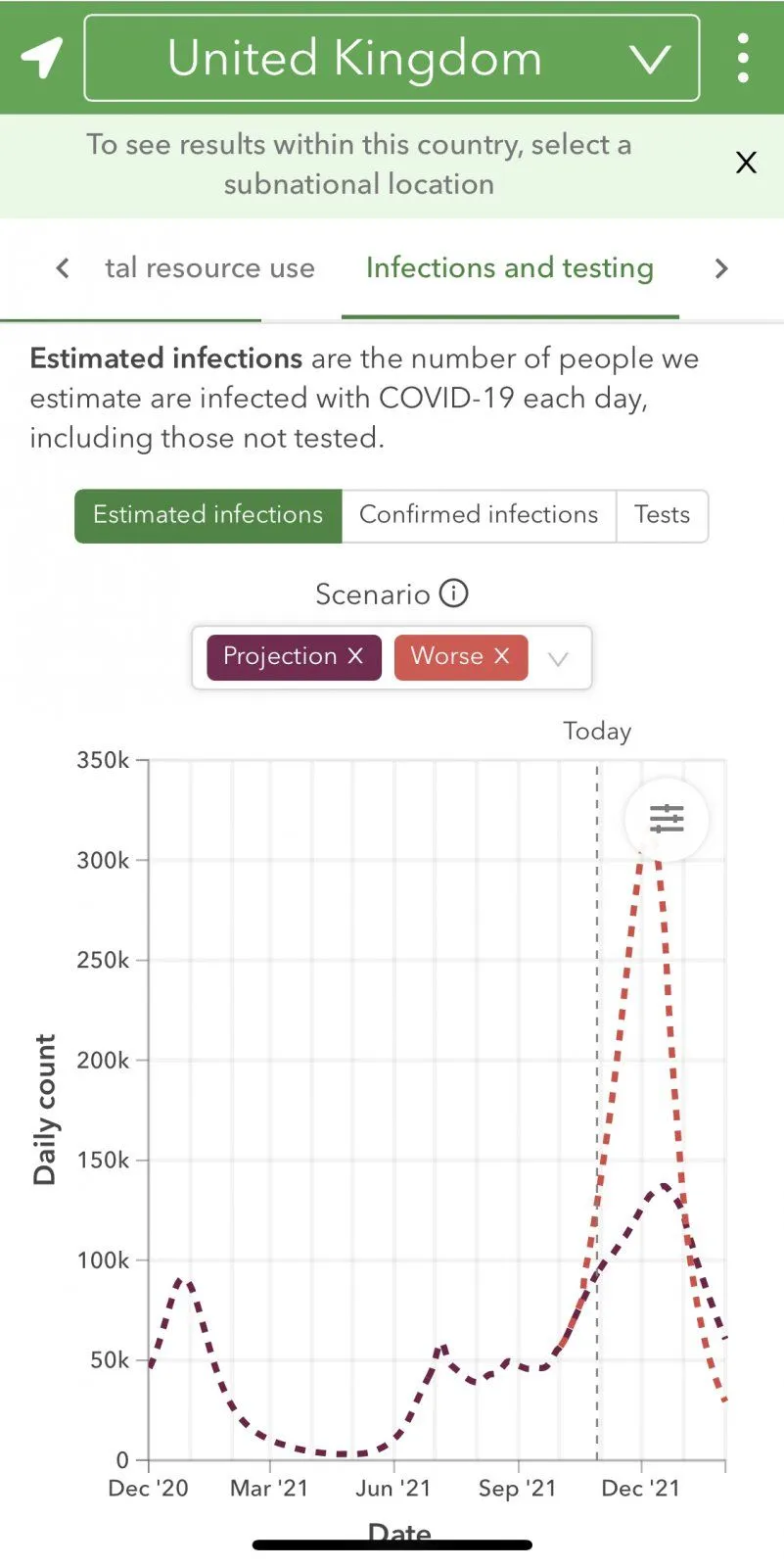Tap the purple Projection curve peak
The image size is (784, 1567).
pyautogui.click(x=664, y=1187)
